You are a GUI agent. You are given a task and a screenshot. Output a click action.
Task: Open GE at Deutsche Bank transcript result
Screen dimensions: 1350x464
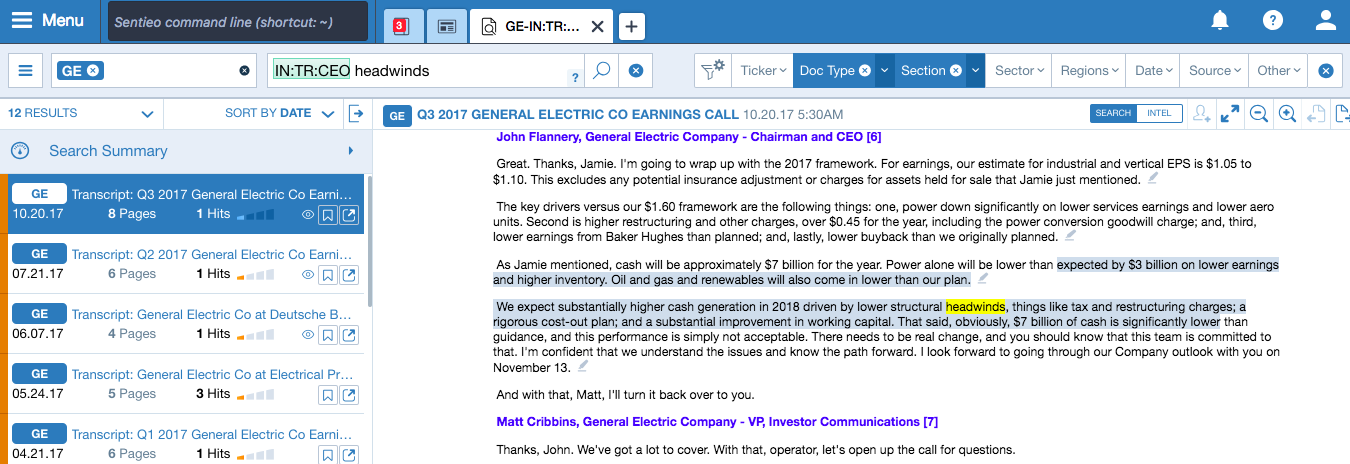pyautogui.click(x=212, y=314)
